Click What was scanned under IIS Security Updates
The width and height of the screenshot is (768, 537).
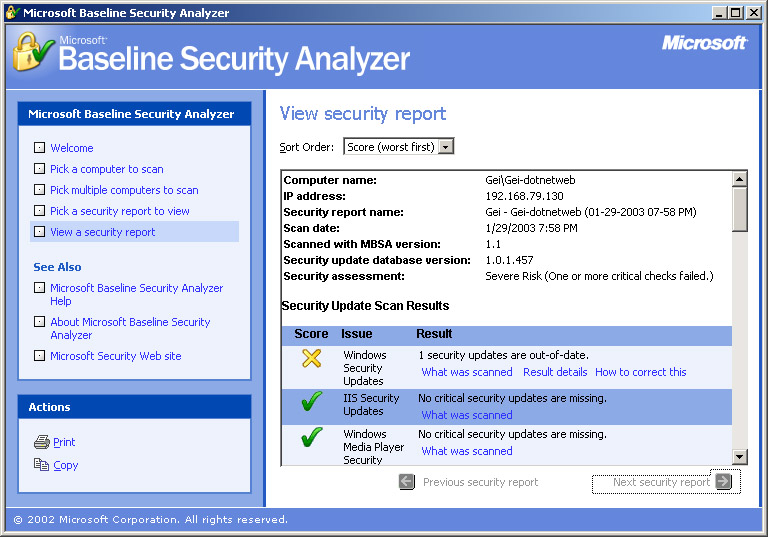466,415
